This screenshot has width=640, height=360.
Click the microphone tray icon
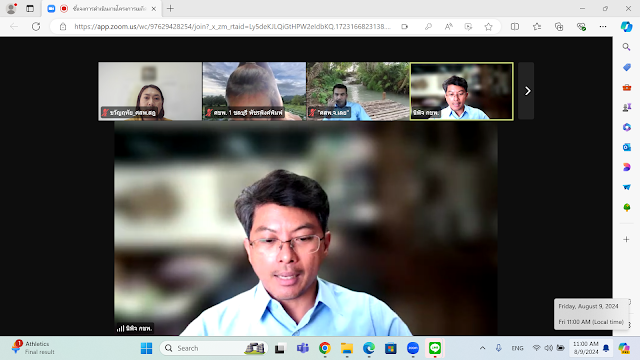point(498,348)
